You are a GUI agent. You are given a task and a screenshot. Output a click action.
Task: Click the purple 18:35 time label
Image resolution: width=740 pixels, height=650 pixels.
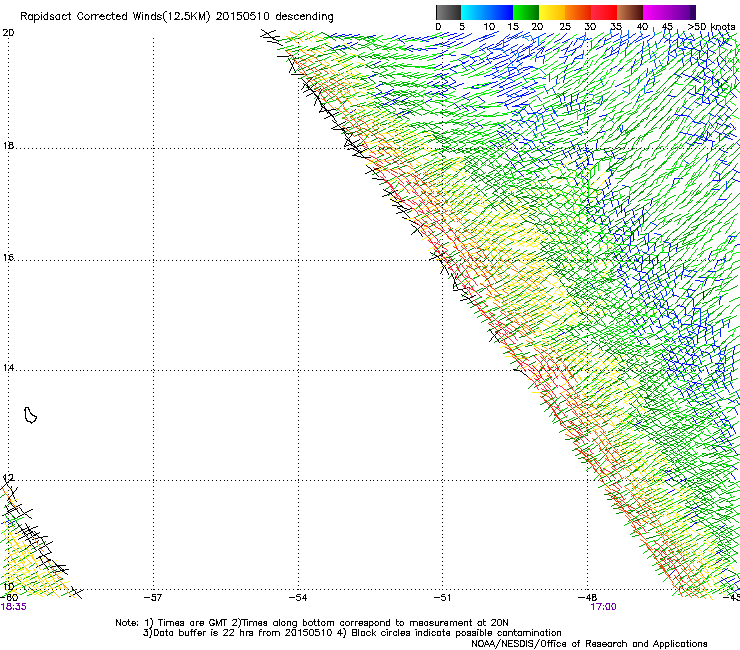(14, 607)
